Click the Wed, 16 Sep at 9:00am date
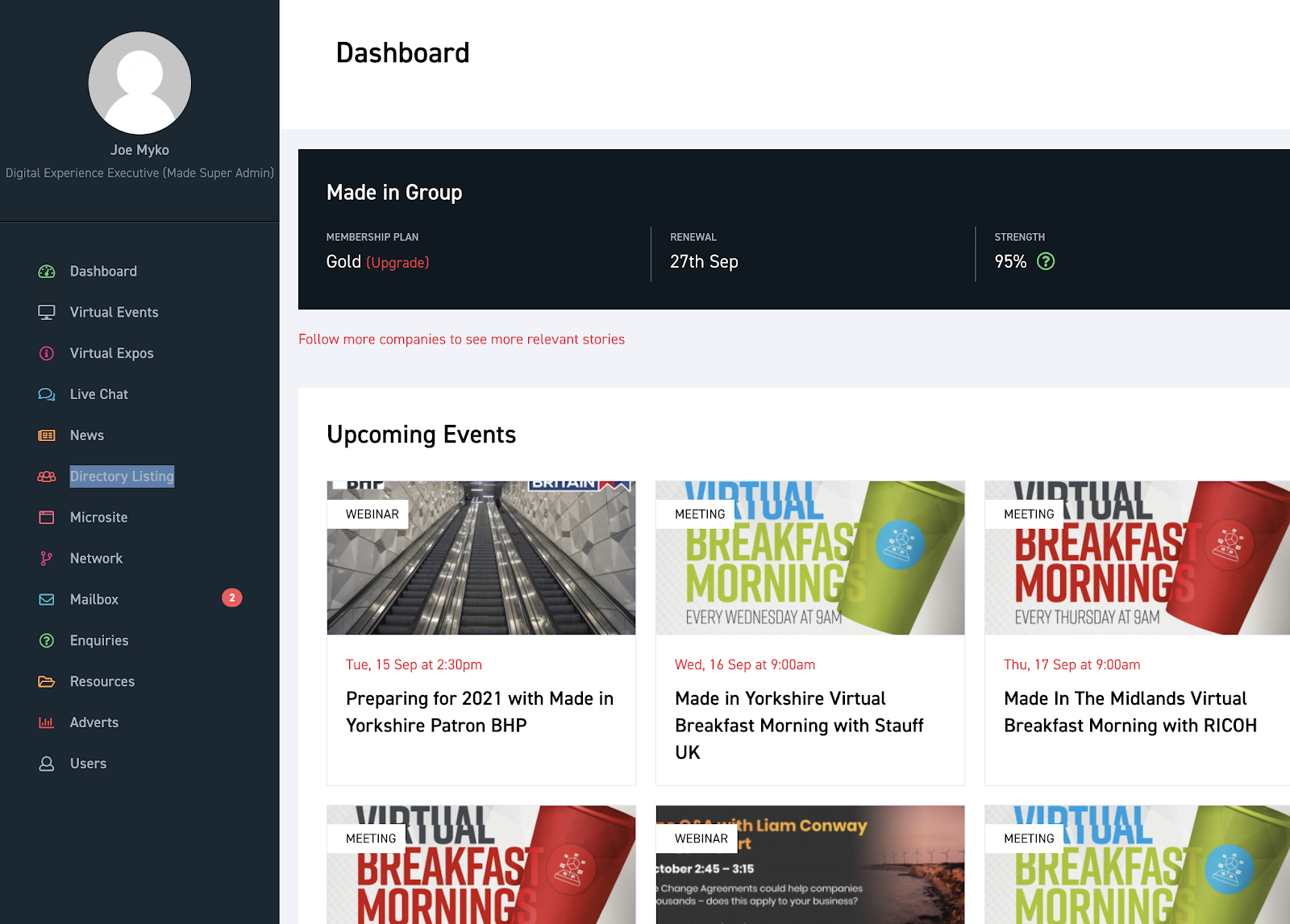 (x=745, y=665)
